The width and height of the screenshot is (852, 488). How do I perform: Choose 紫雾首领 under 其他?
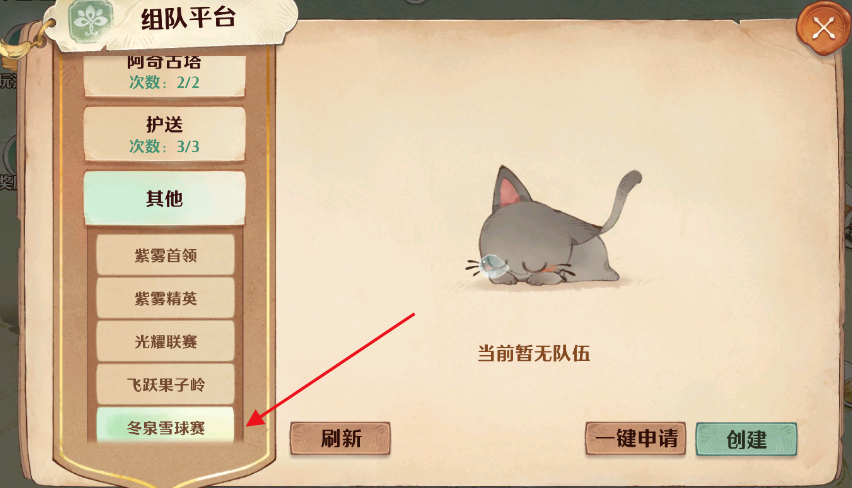166,255
